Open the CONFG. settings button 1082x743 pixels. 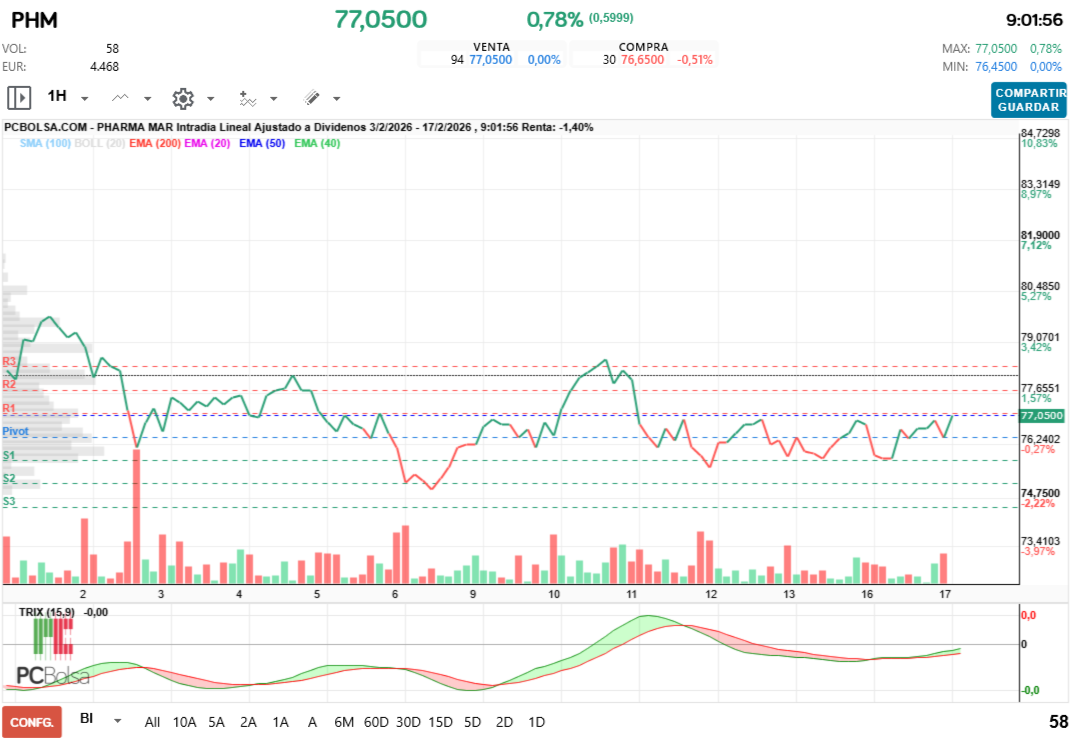click(30, 721)
